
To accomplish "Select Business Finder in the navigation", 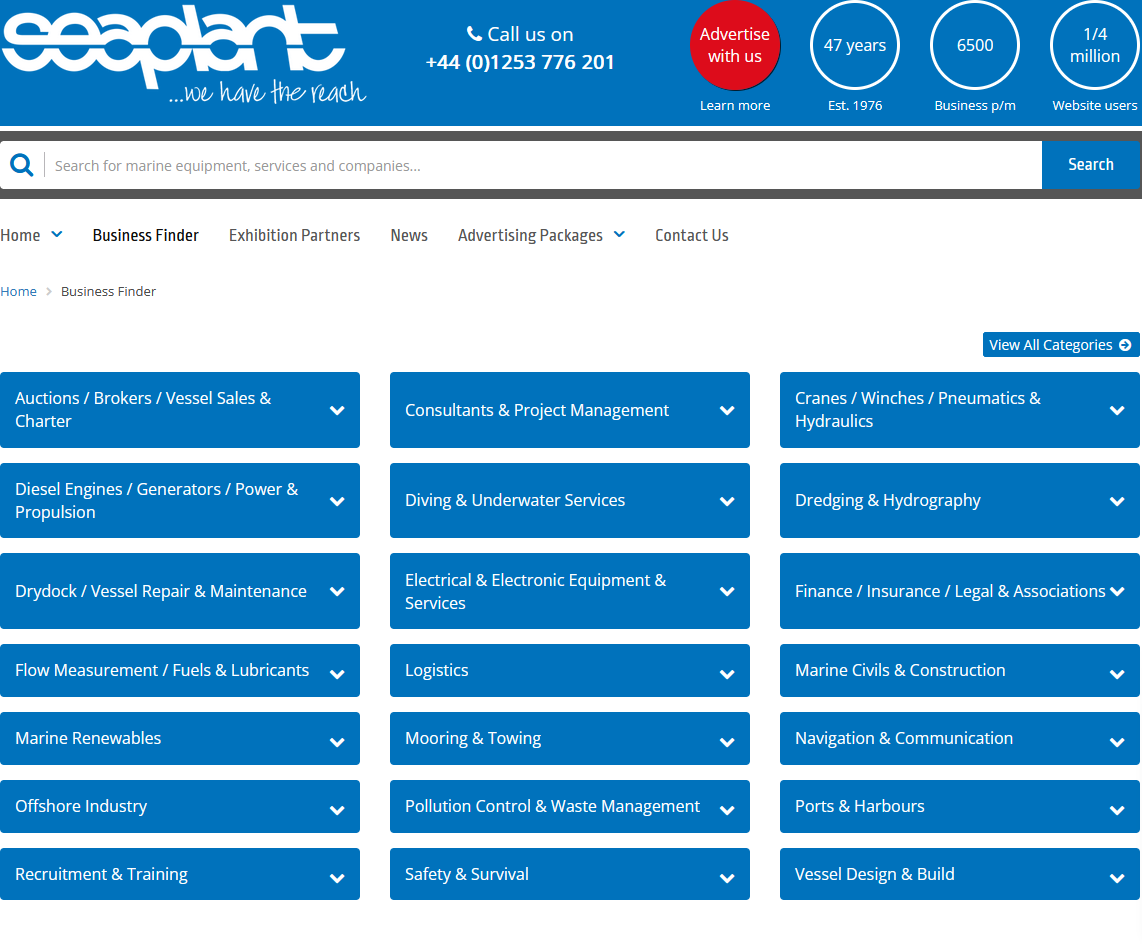I will click(x=146, y=235).
